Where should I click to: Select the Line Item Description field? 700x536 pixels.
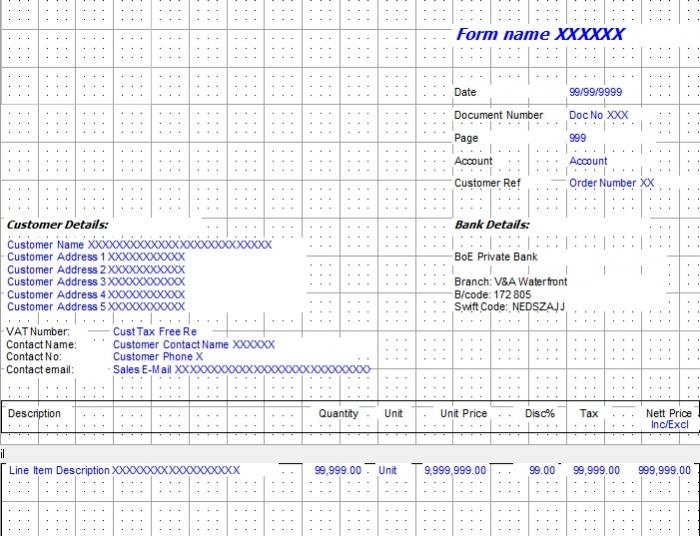[x=125, y=470]
